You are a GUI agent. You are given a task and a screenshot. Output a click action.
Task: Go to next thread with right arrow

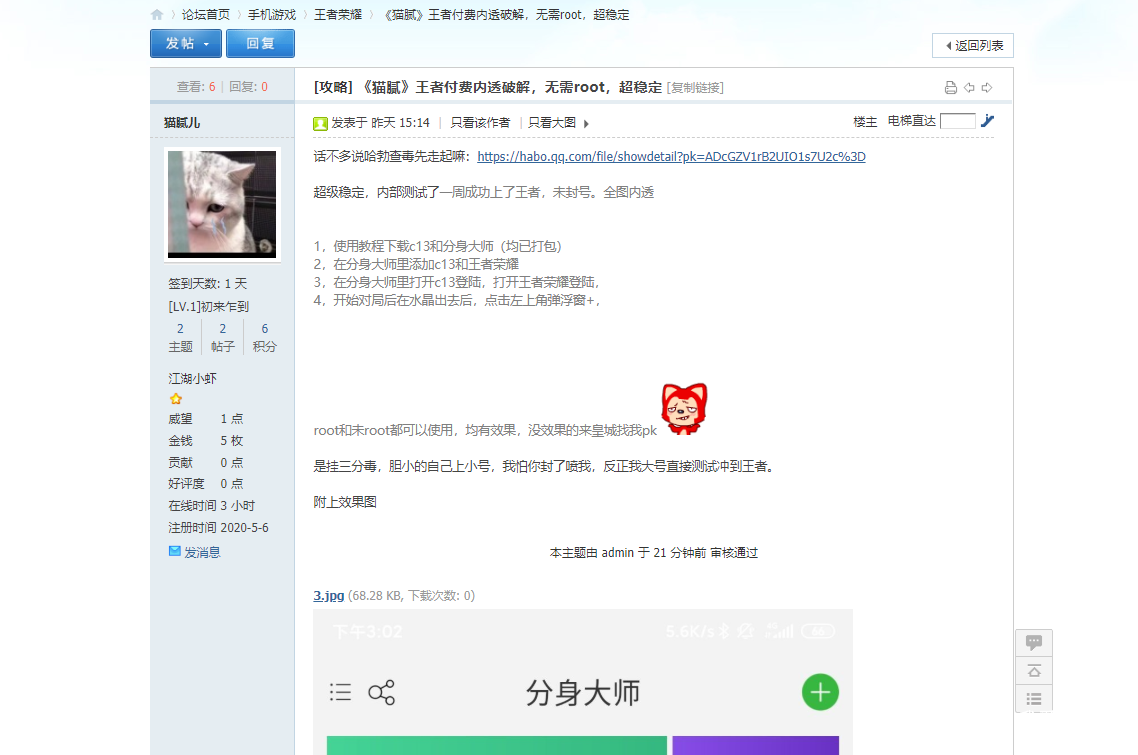click(x=987, y=88)
